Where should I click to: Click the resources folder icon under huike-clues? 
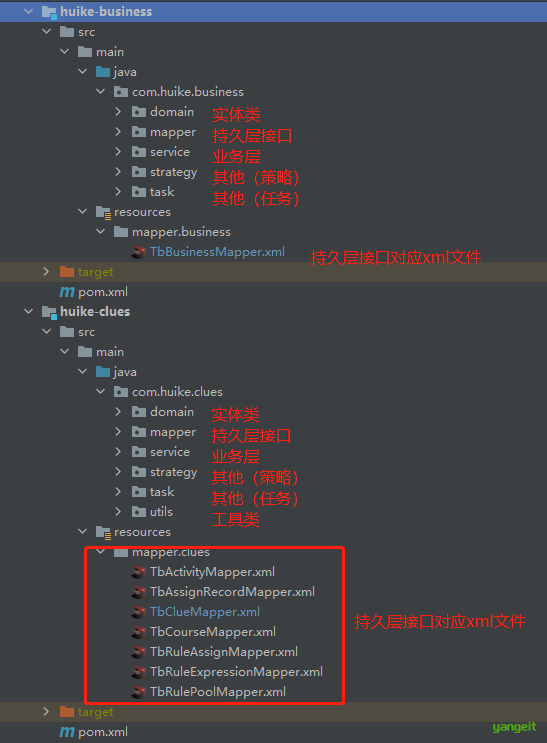pyautogui.click(x=103, y=532)
